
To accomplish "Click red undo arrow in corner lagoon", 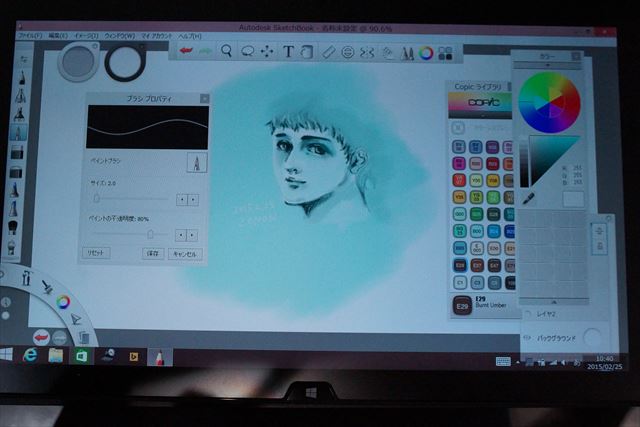I will [x=41, y=338].
